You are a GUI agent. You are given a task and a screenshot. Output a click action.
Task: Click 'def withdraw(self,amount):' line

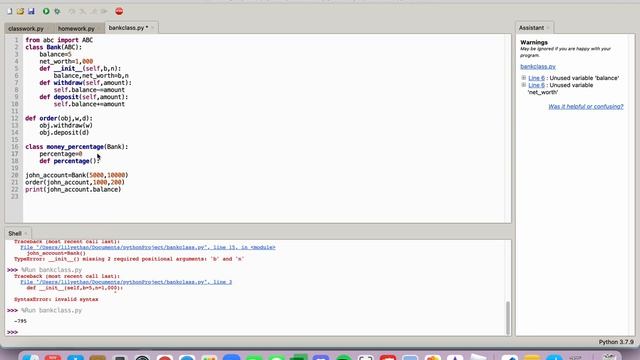(x=85, y=83)
